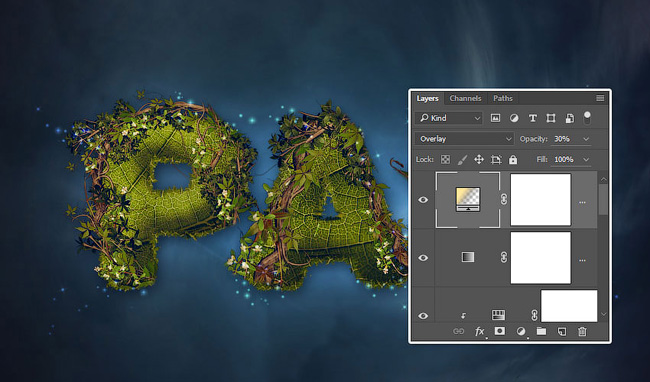650x382 pixels.
Task: Filter for pixel layers icon
Action: point(495,118)
